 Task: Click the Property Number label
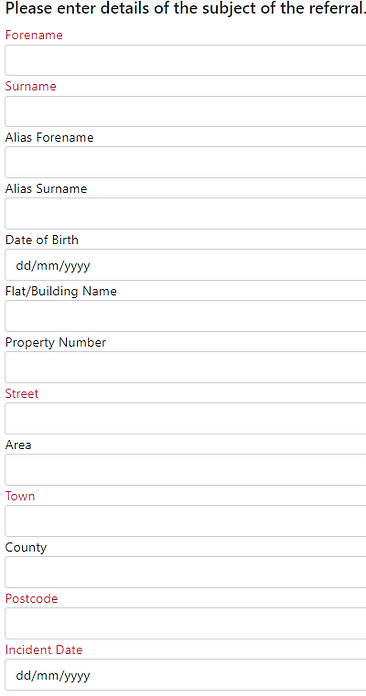[55, 343]
